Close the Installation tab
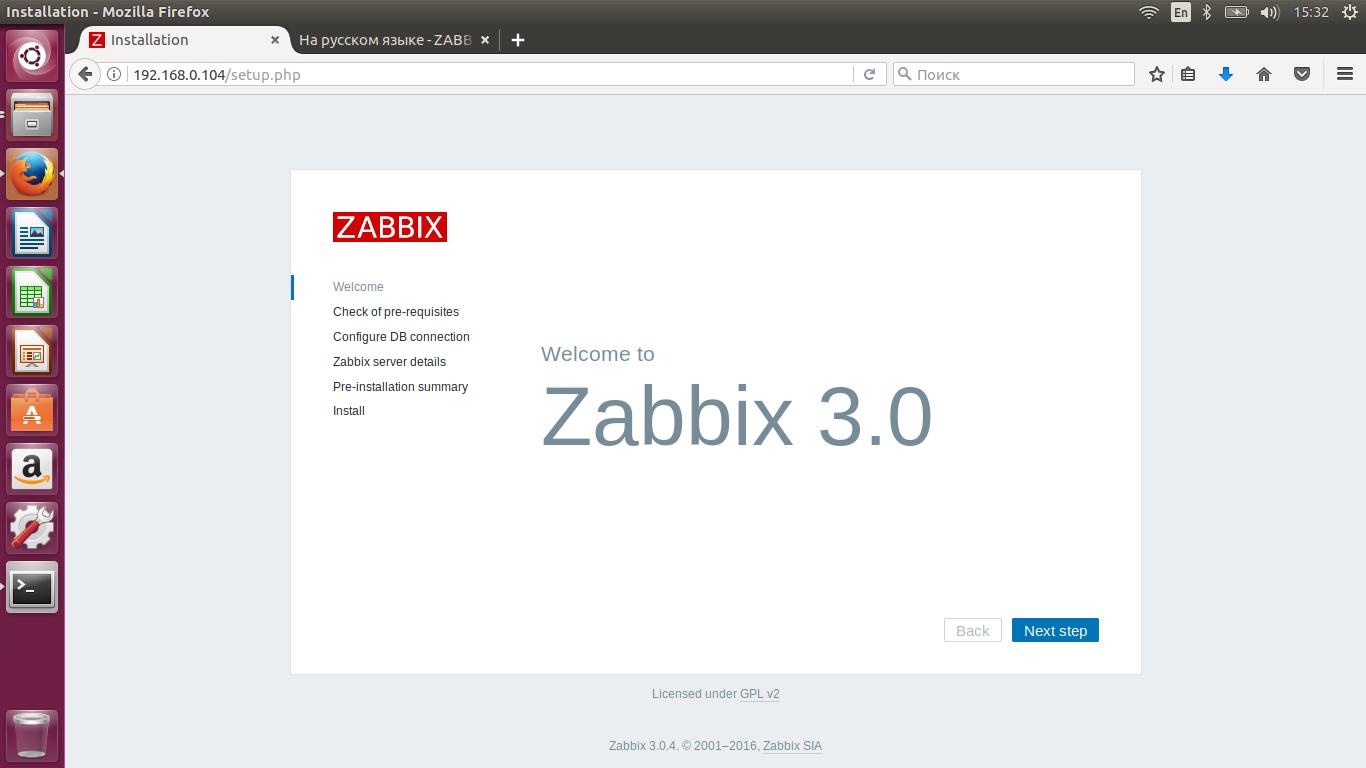The width and height of the screenshot is (1366, 768). point(275,40)
